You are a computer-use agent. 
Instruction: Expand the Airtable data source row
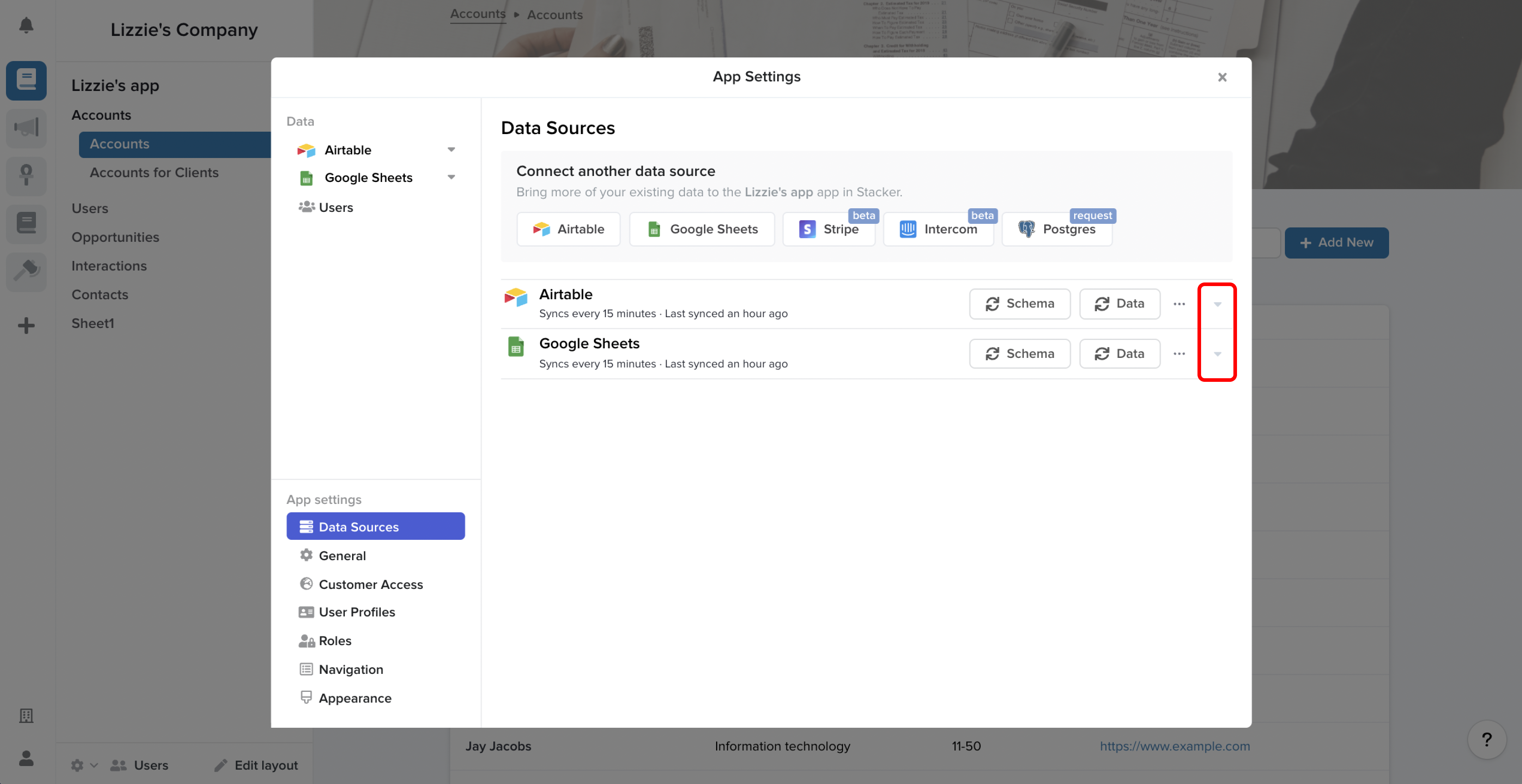click(1217, 304)
